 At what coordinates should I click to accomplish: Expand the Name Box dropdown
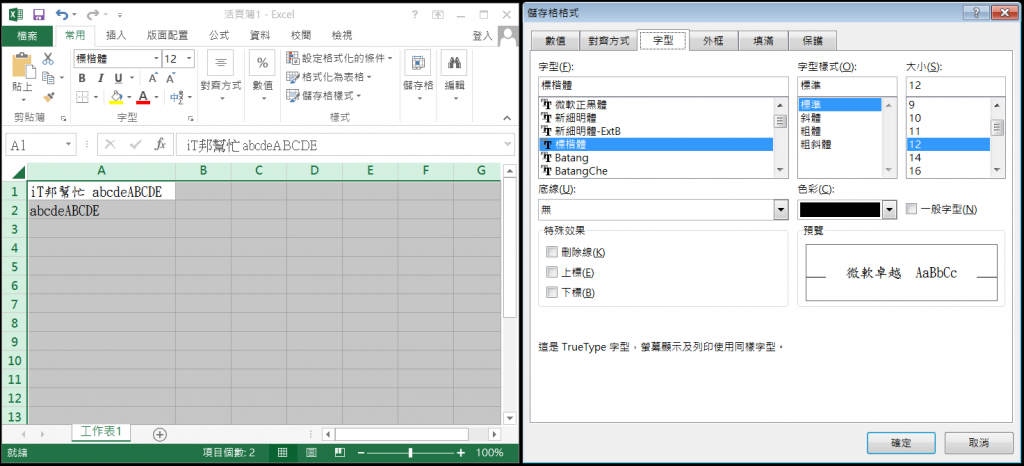pos(68,145)
